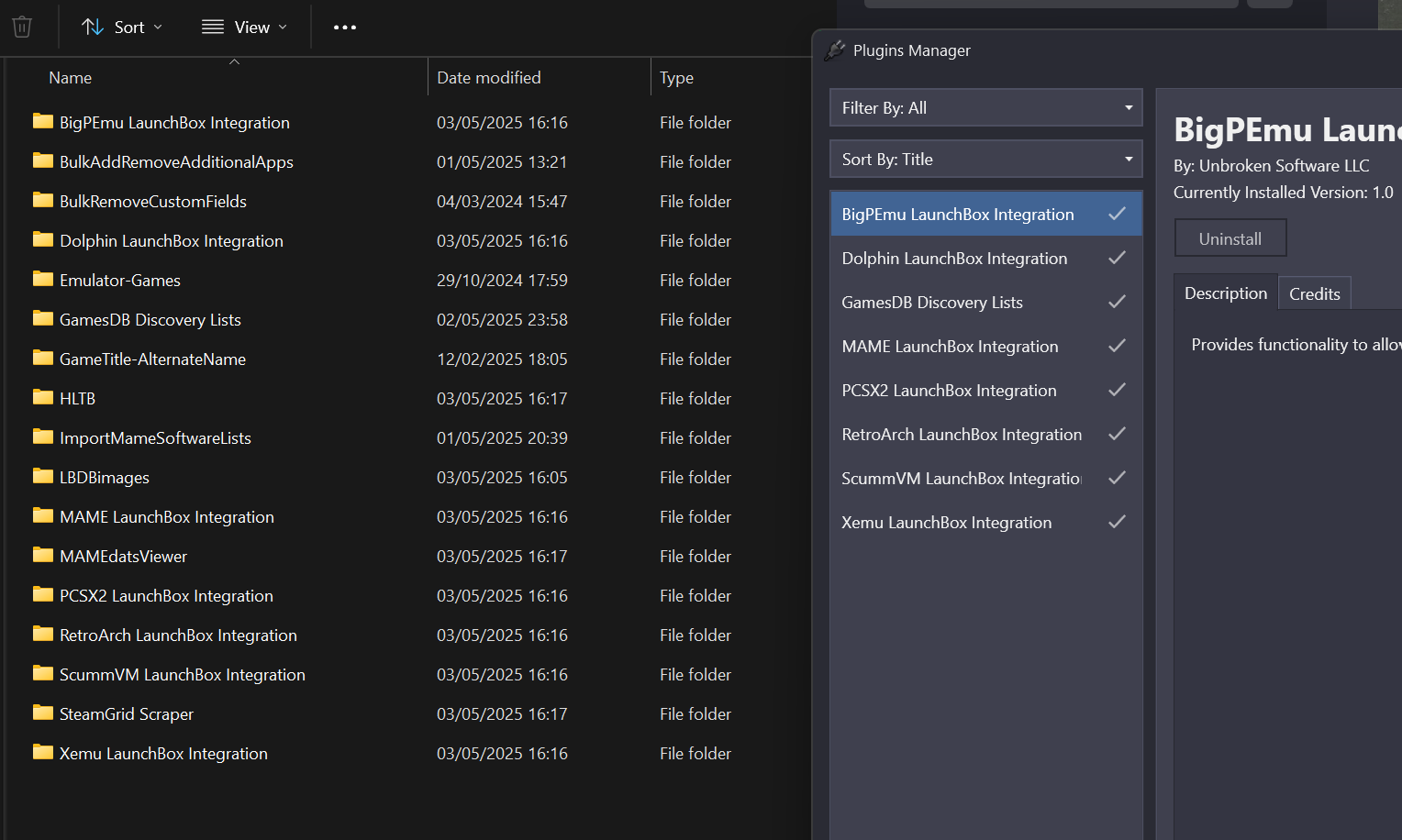The height and width of the screenshot is (840, 1402).
Task: Click the installed checkmark beside ScummVM plugin
Action: coord(1117,478)
